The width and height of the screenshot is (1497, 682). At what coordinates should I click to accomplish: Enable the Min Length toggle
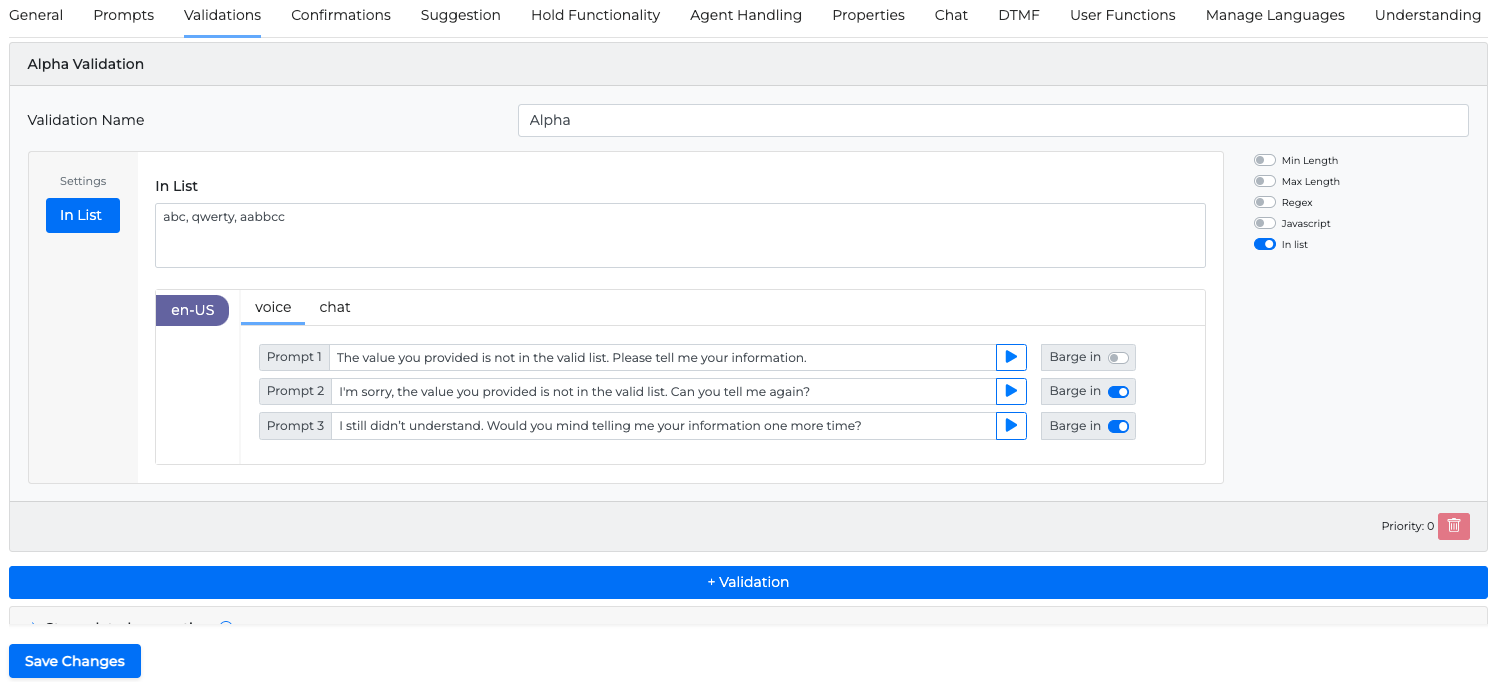coord(1265,160)
